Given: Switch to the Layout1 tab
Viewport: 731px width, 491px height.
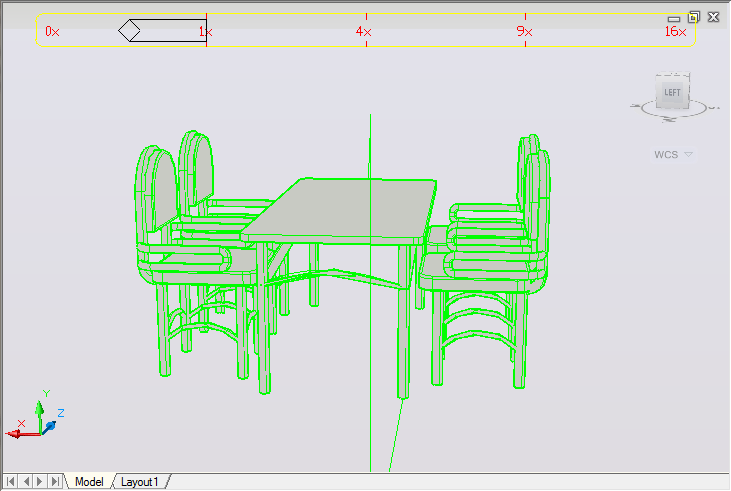Looking at the screenshot, I should tap(140, 482).
